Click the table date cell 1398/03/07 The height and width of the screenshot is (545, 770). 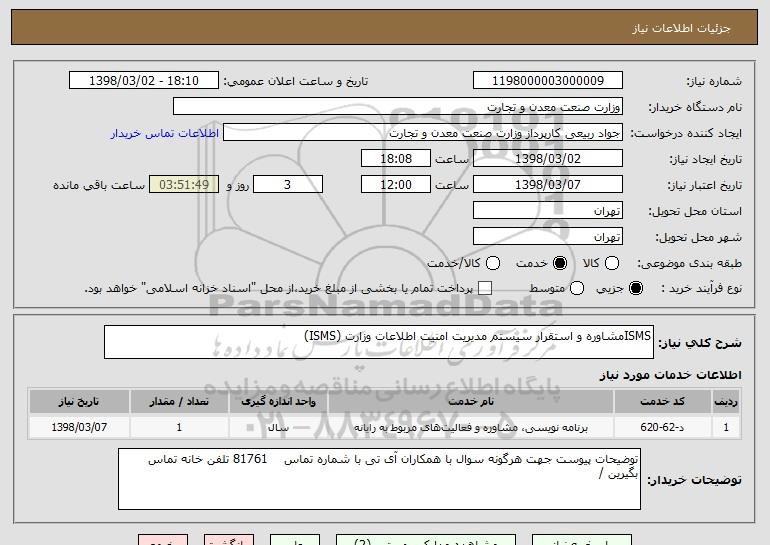79,427
